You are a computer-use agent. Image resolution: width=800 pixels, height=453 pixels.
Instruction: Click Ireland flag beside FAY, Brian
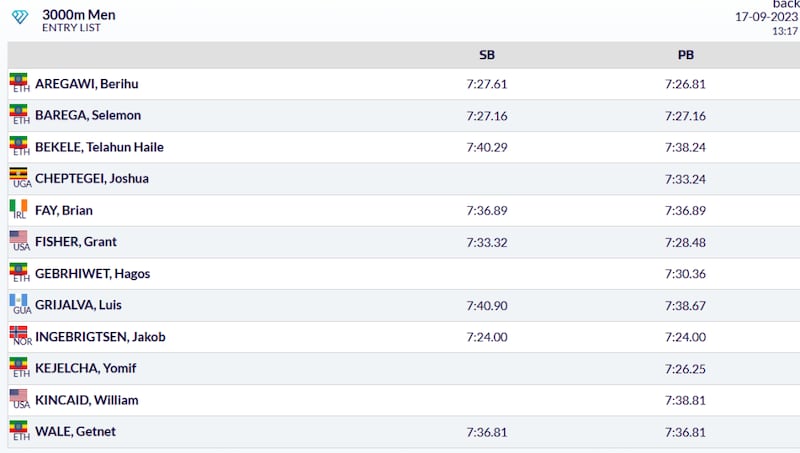coord(18,206)
